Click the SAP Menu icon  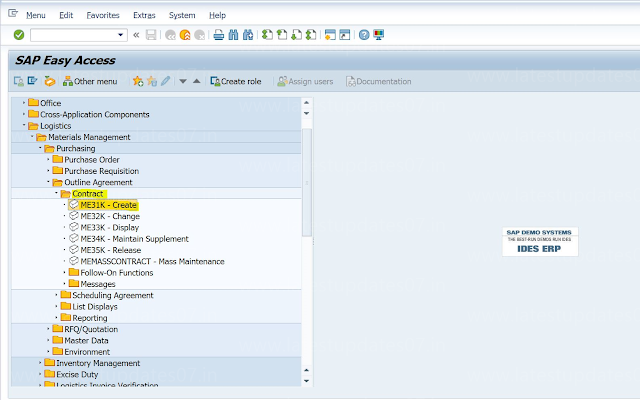[x=33, y=81]
